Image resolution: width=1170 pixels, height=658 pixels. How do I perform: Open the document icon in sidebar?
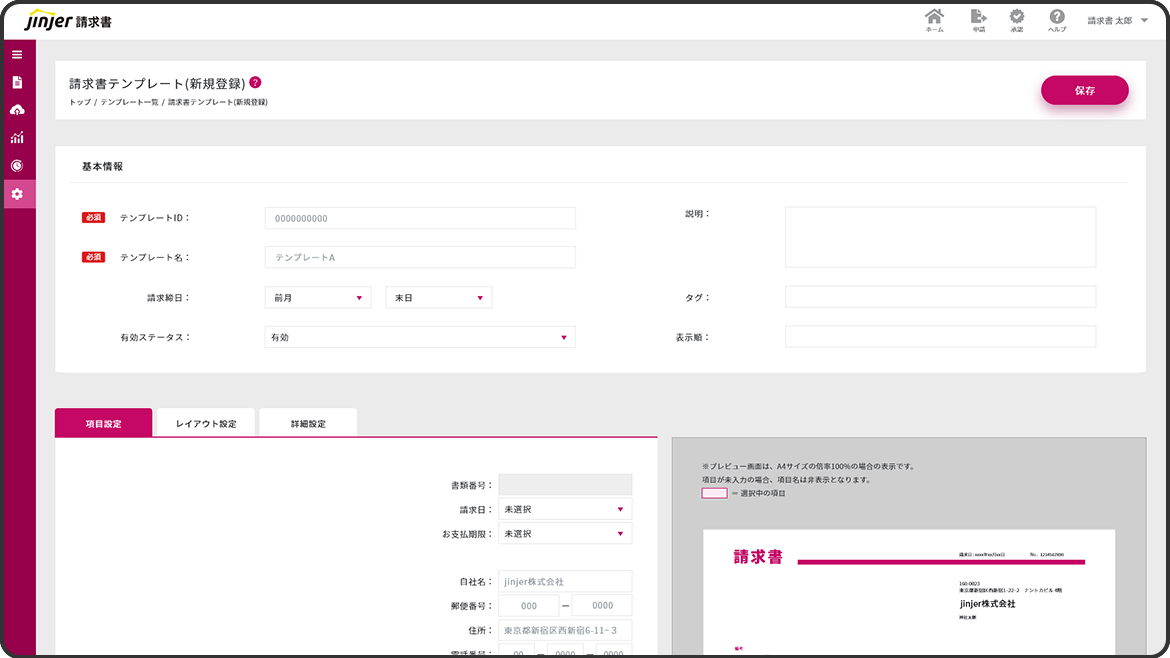(x=17, y=82)
